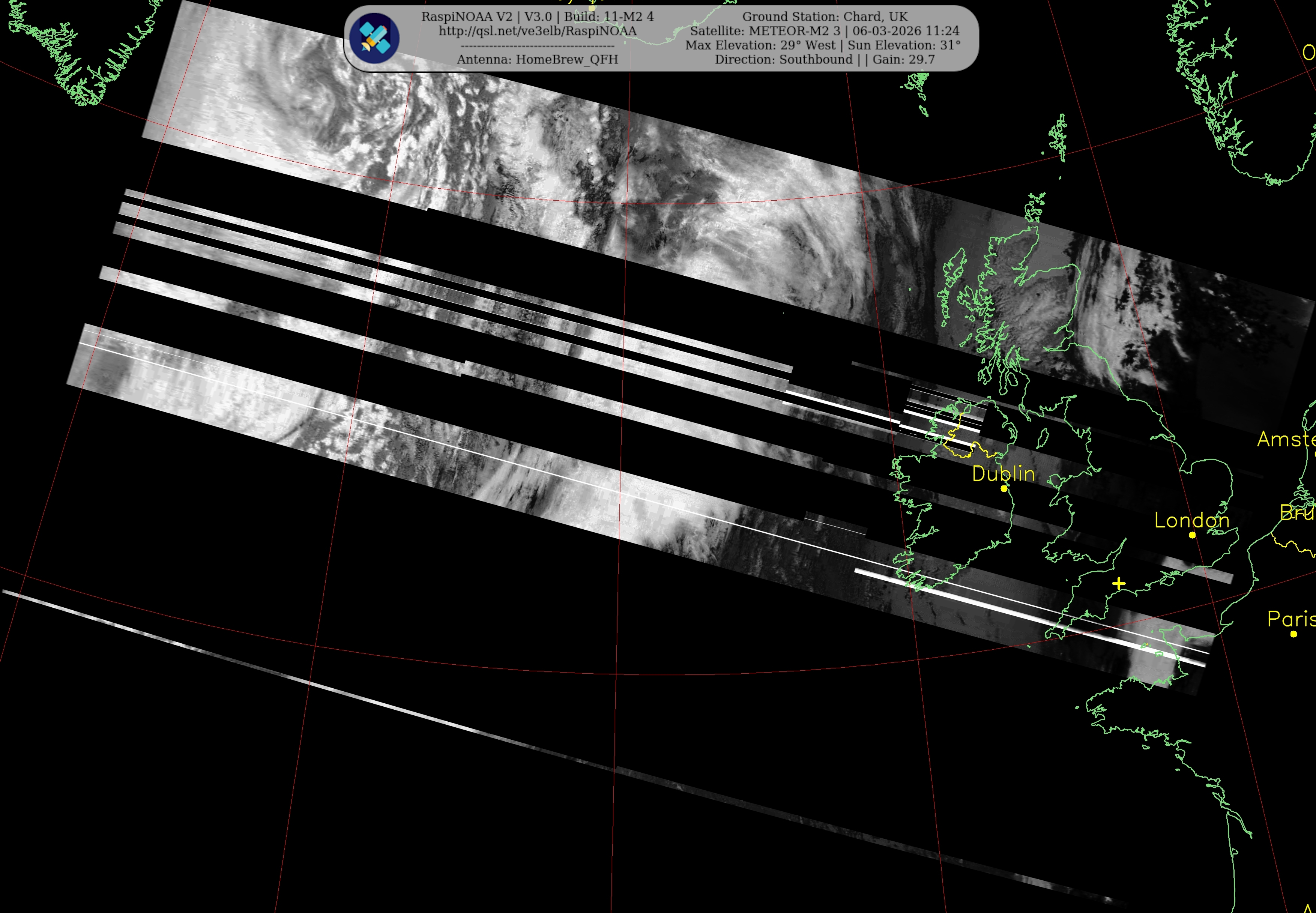The height and width of the screenshot is (913, 1316).
Task: Click the RaspiNOAA satellite logo icon
Action: [x=375, y=38]
